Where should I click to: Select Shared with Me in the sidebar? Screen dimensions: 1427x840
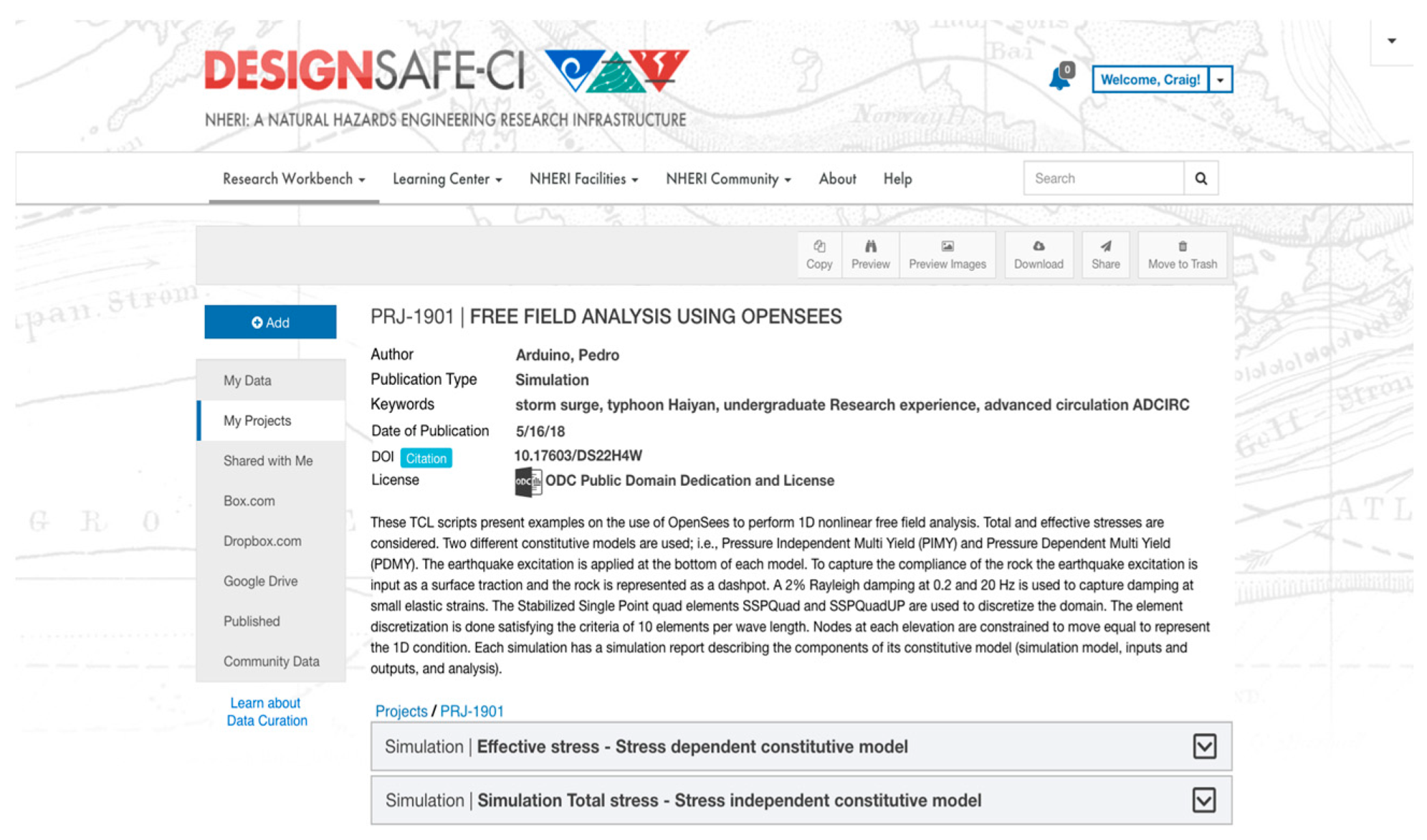coord(268,461)
